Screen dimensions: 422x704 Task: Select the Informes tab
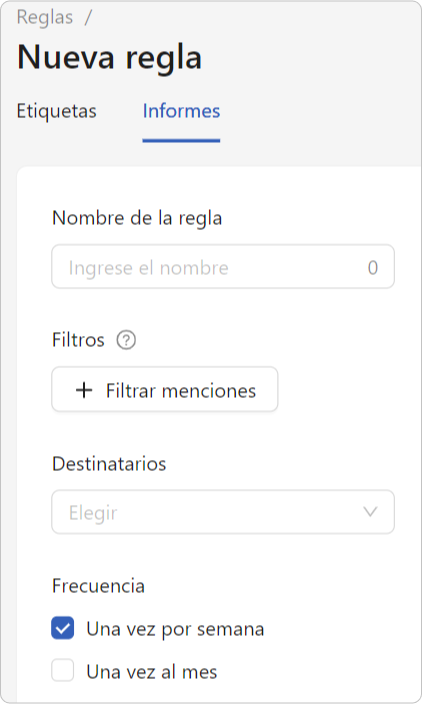[x=181, y=111]
